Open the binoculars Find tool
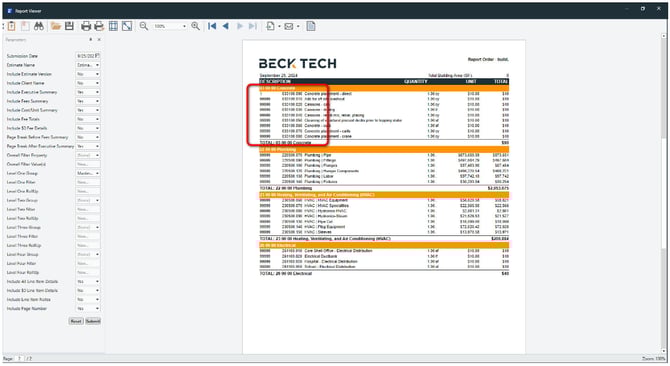This screenshot has width=670, height=366. (x=39, y=26)
